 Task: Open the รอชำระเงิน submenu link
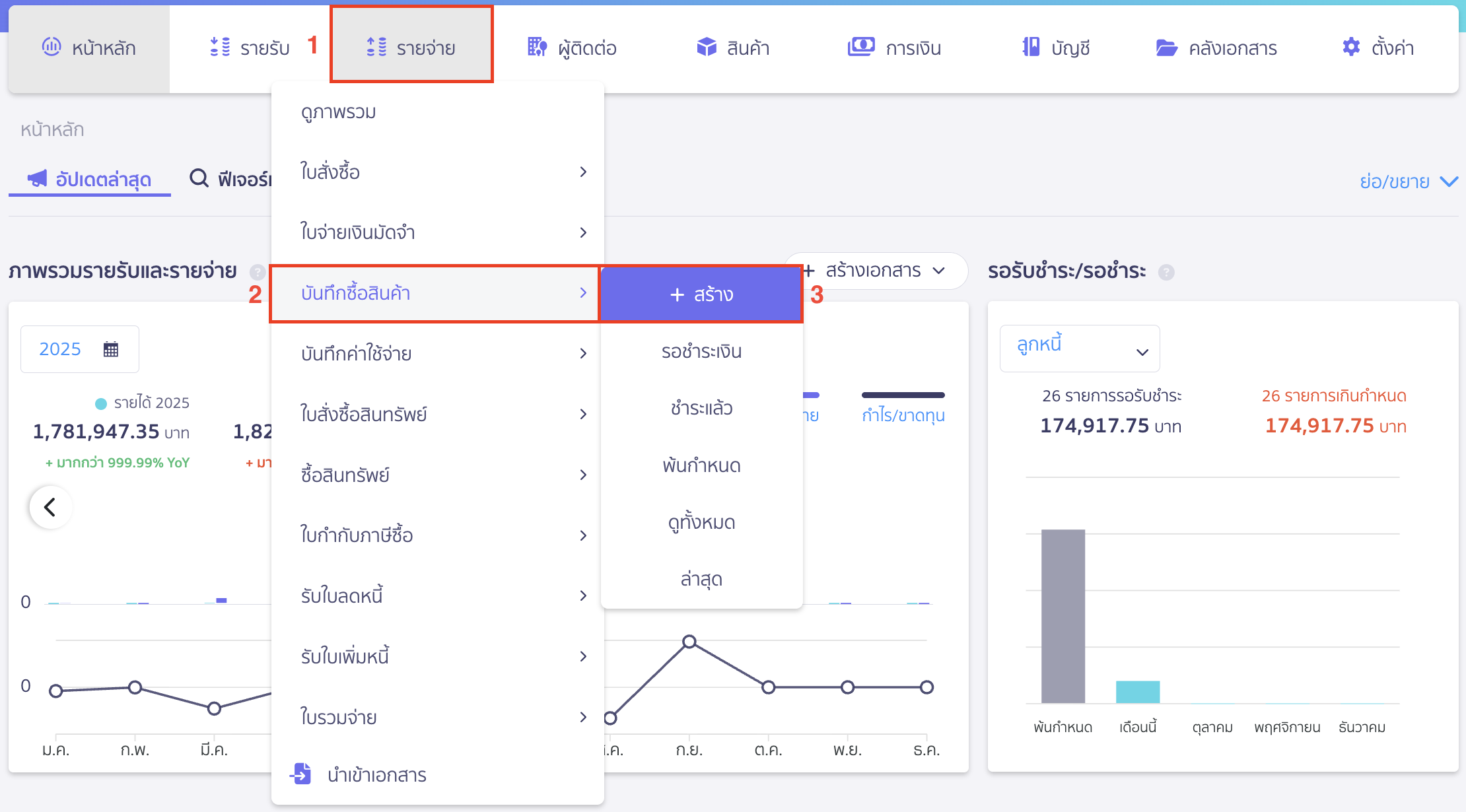point(701,351)
